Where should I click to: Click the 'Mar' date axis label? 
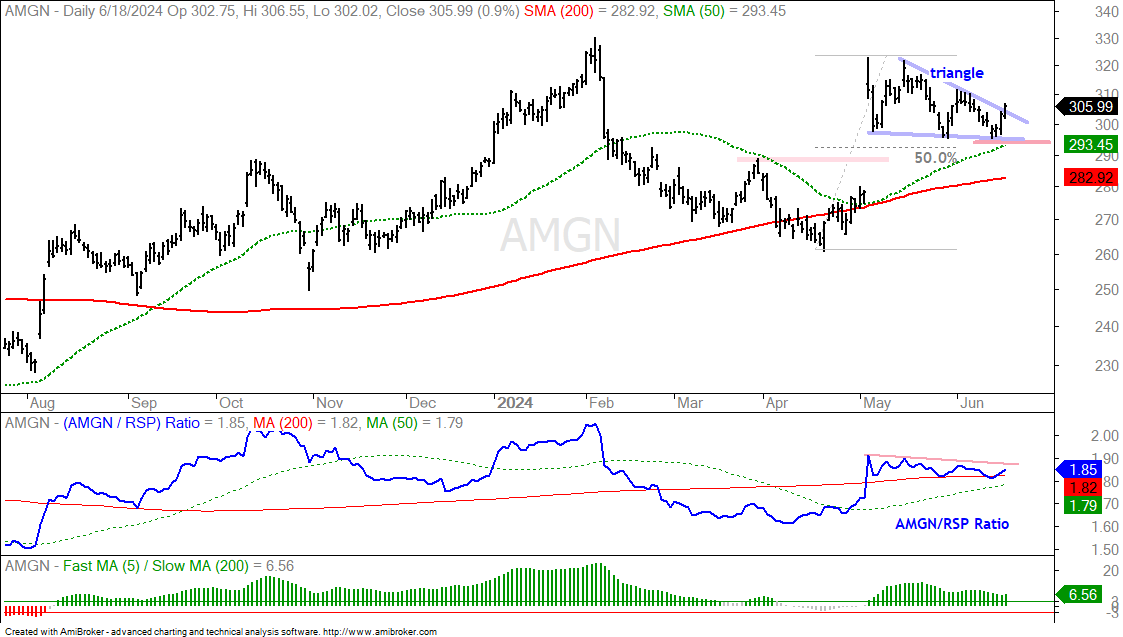click(690, 403)
